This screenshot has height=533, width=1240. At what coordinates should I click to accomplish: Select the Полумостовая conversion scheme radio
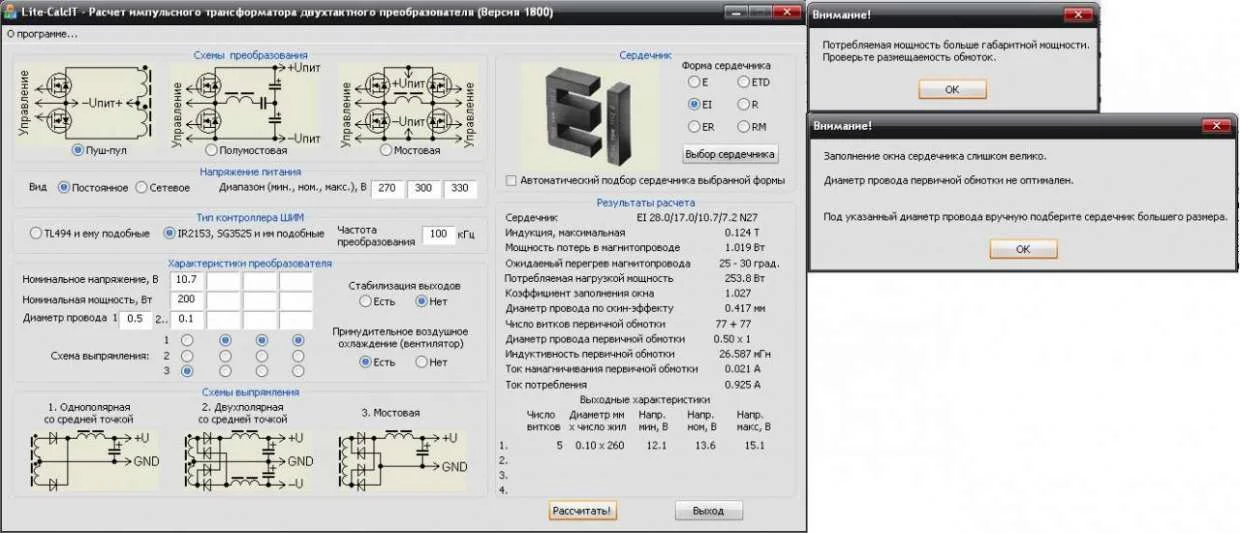210,150
